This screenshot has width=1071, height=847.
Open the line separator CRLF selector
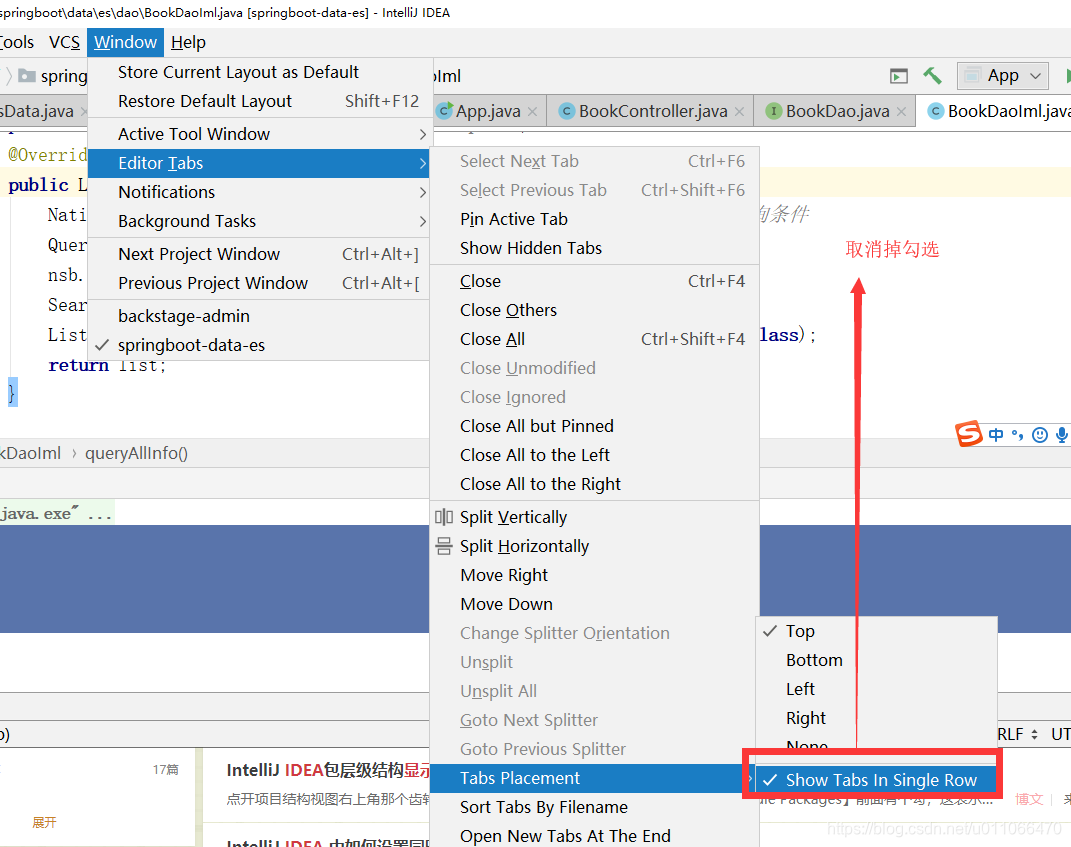(x=1017, y=734)
